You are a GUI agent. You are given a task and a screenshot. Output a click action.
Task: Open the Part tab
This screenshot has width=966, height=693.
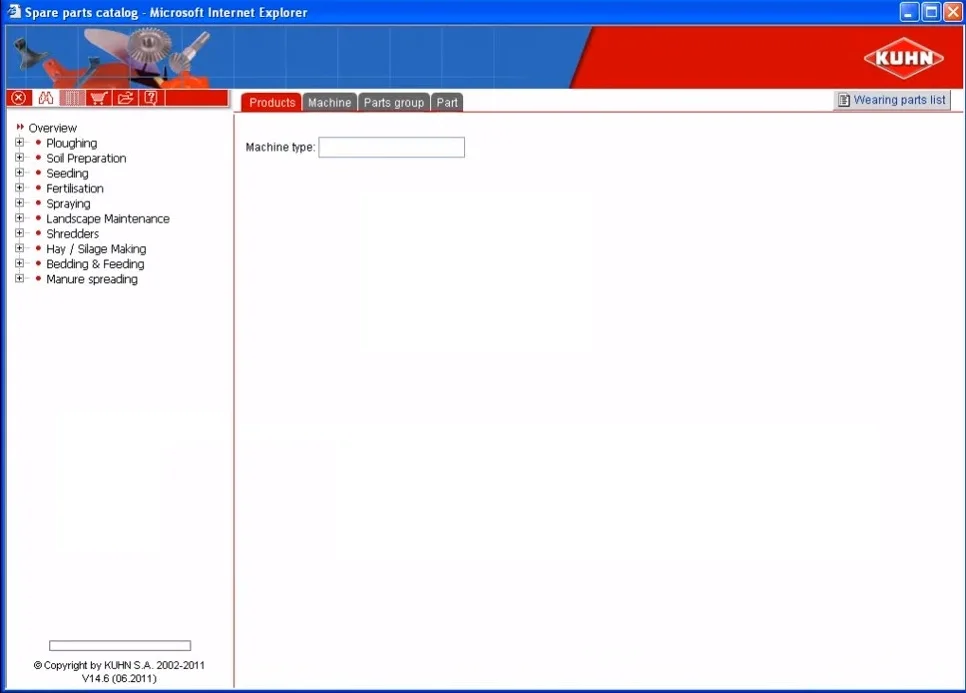click(447, 103)
